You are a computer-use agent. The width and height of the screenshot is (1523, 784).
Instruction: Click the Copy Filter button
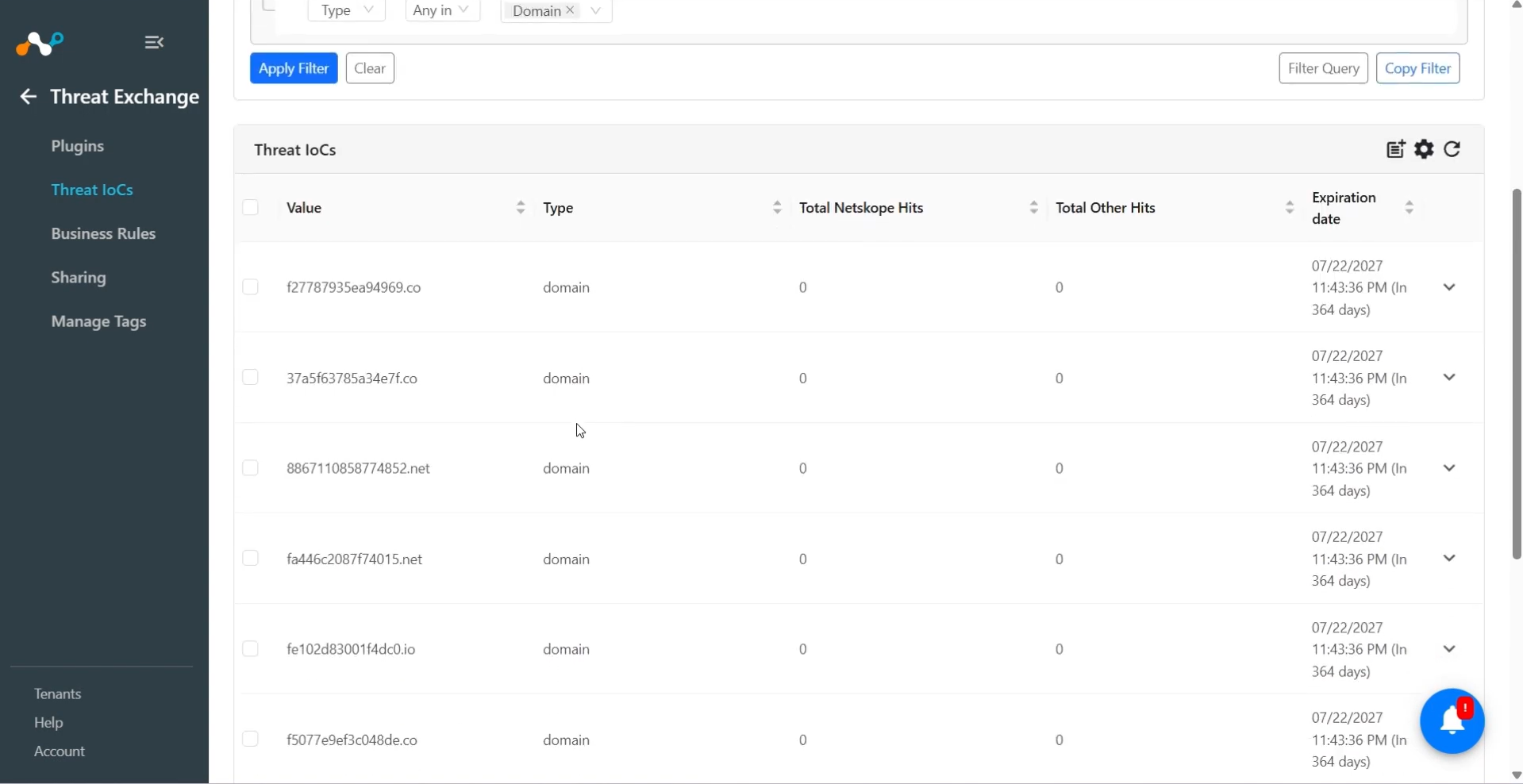(x=1417, y=68)
